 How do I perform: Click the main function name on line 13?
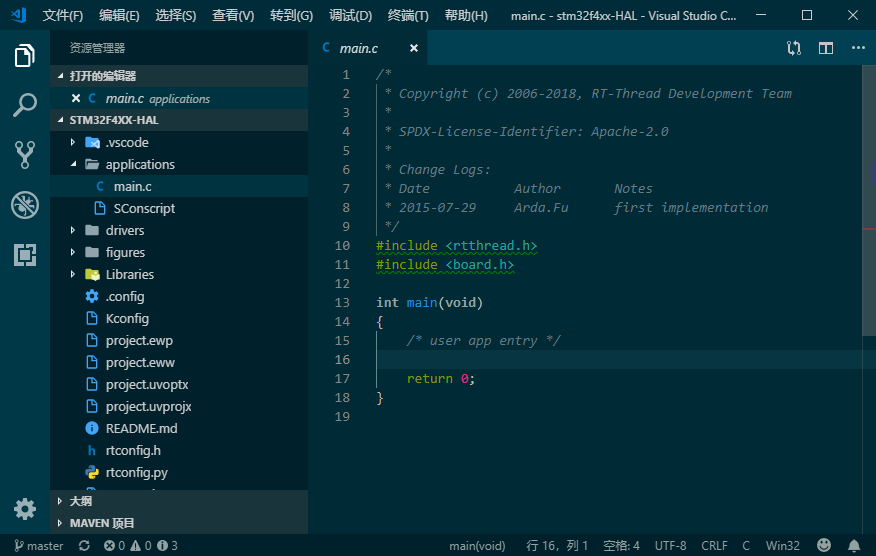(x=422, y=302)
